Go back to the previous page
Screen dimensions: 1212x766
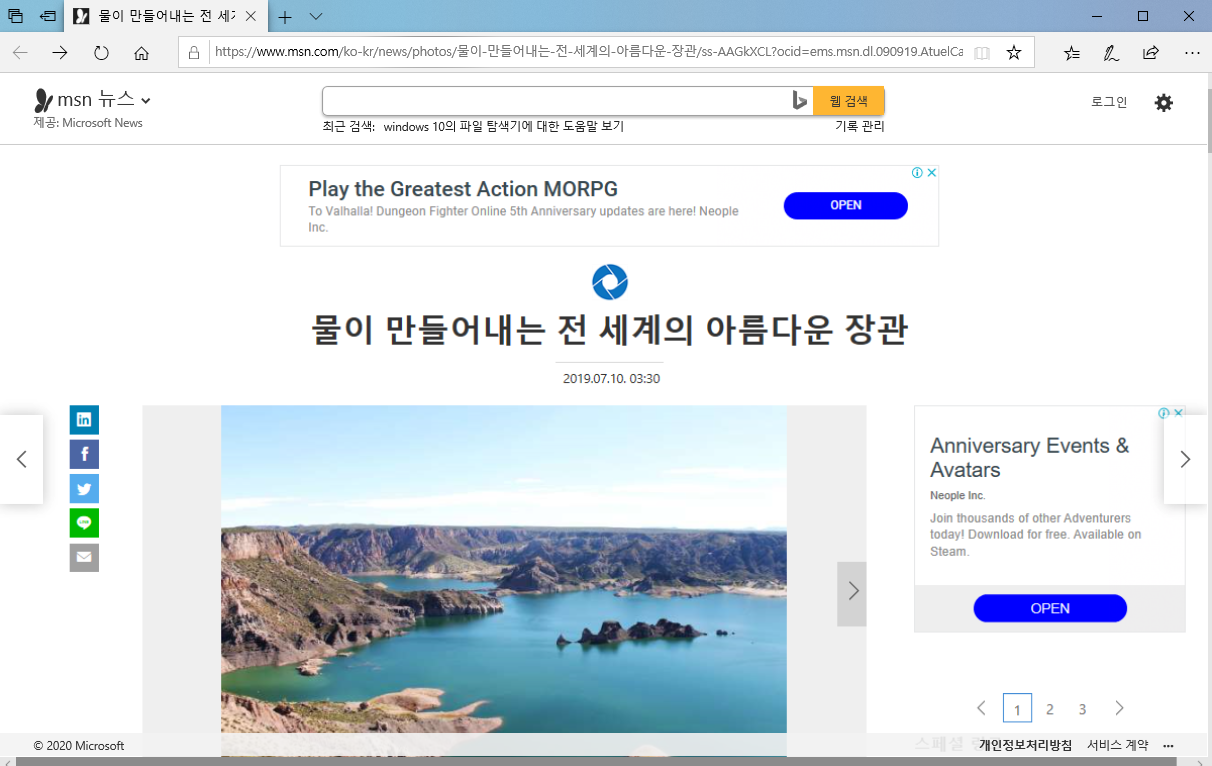pyautogui.click(x=20, y=53)
